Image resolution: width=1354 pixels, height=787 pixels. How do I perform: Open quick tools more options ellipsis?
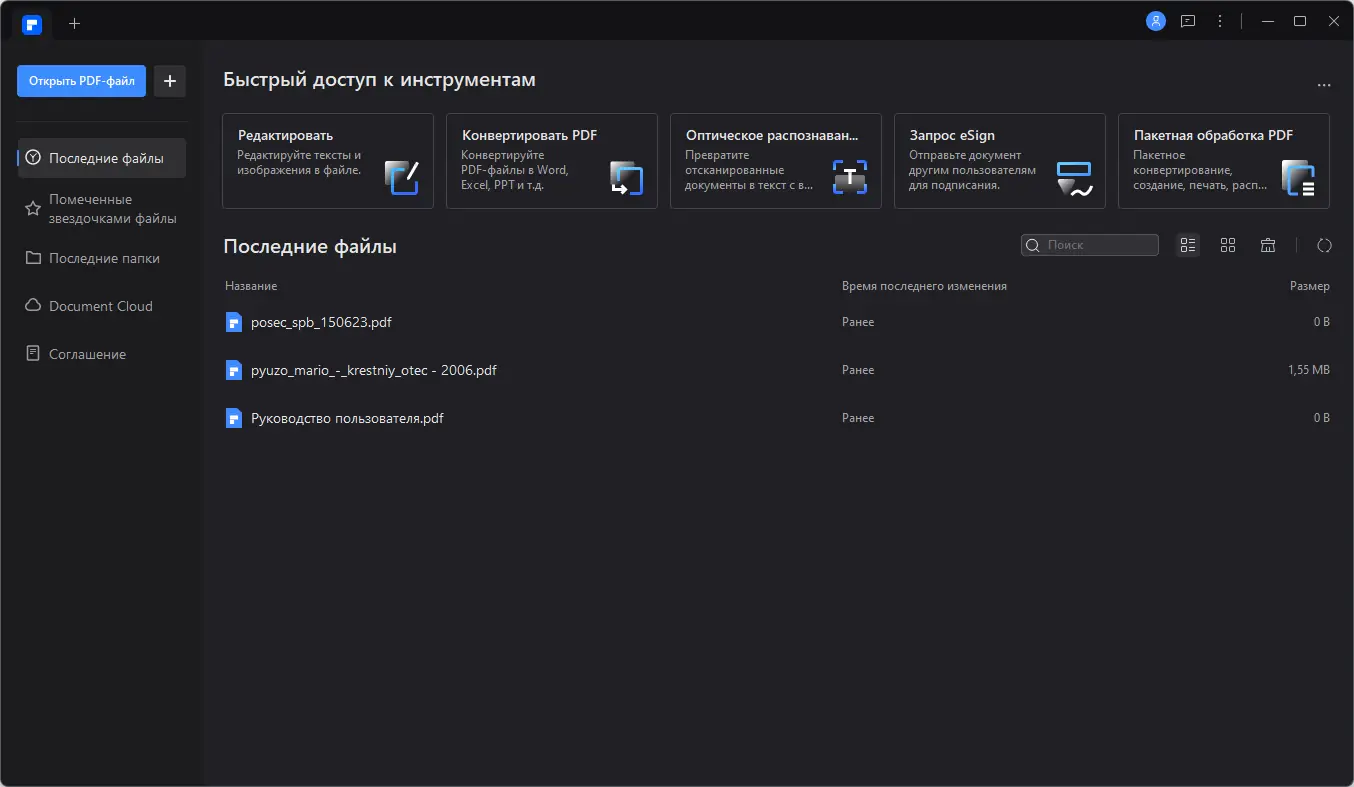click(x=1324, y=85)
